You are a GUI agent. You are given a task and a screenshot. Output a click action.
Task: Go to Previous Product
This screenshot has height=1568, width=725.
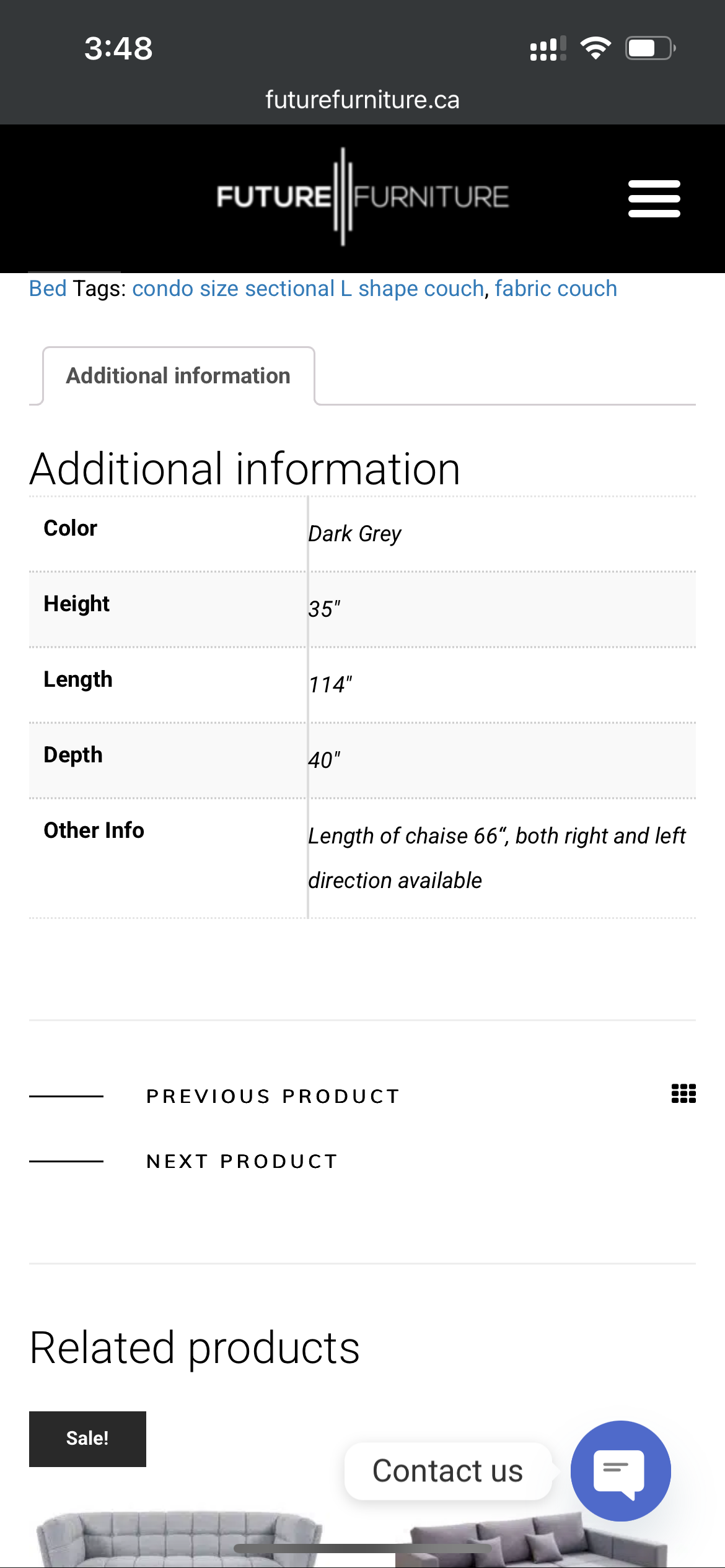click(273, 1096)
